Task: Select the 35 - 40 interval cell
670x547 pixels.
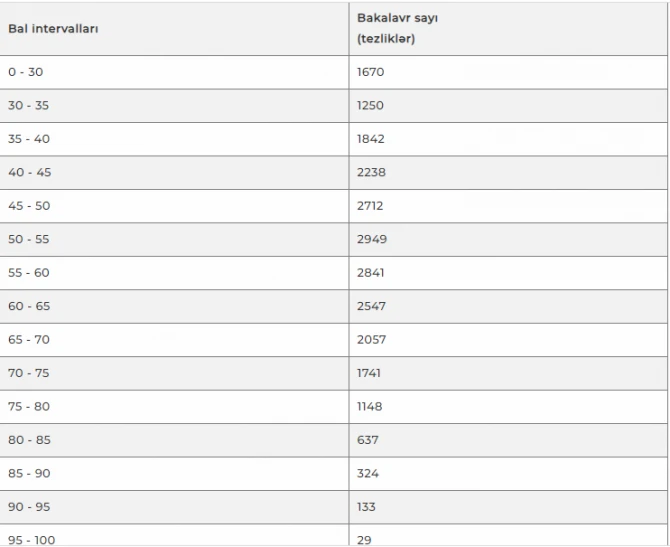Action: pos(174,139)
